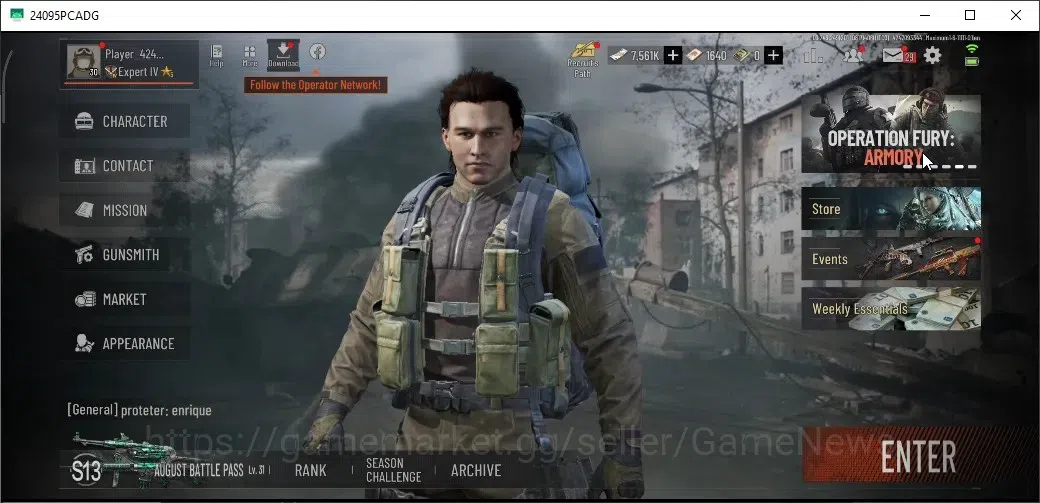This screenshot has width=1040, height=503.
Task: Open the More grid icon
Action: pos(250,56)
